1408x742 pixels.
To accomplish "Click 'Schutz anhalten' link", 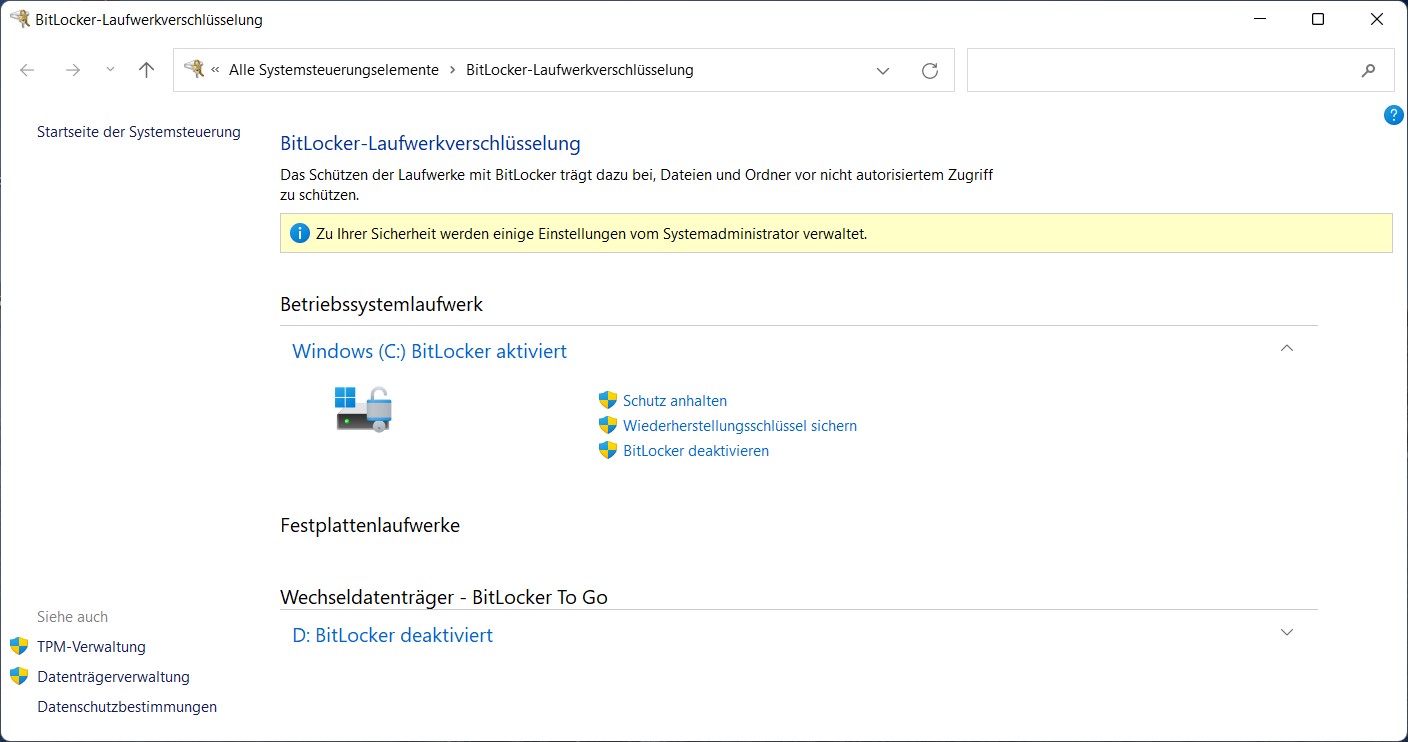I will click(674, 401).
